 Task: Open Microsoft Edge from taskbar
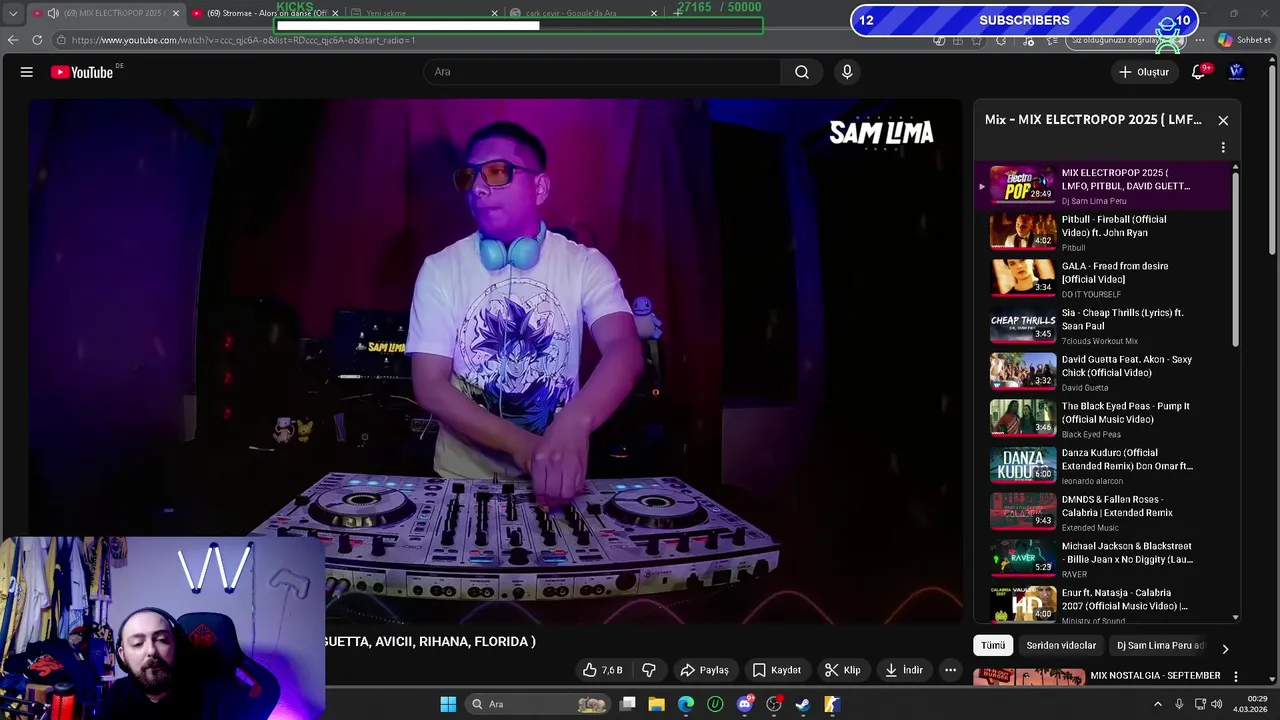686,704
